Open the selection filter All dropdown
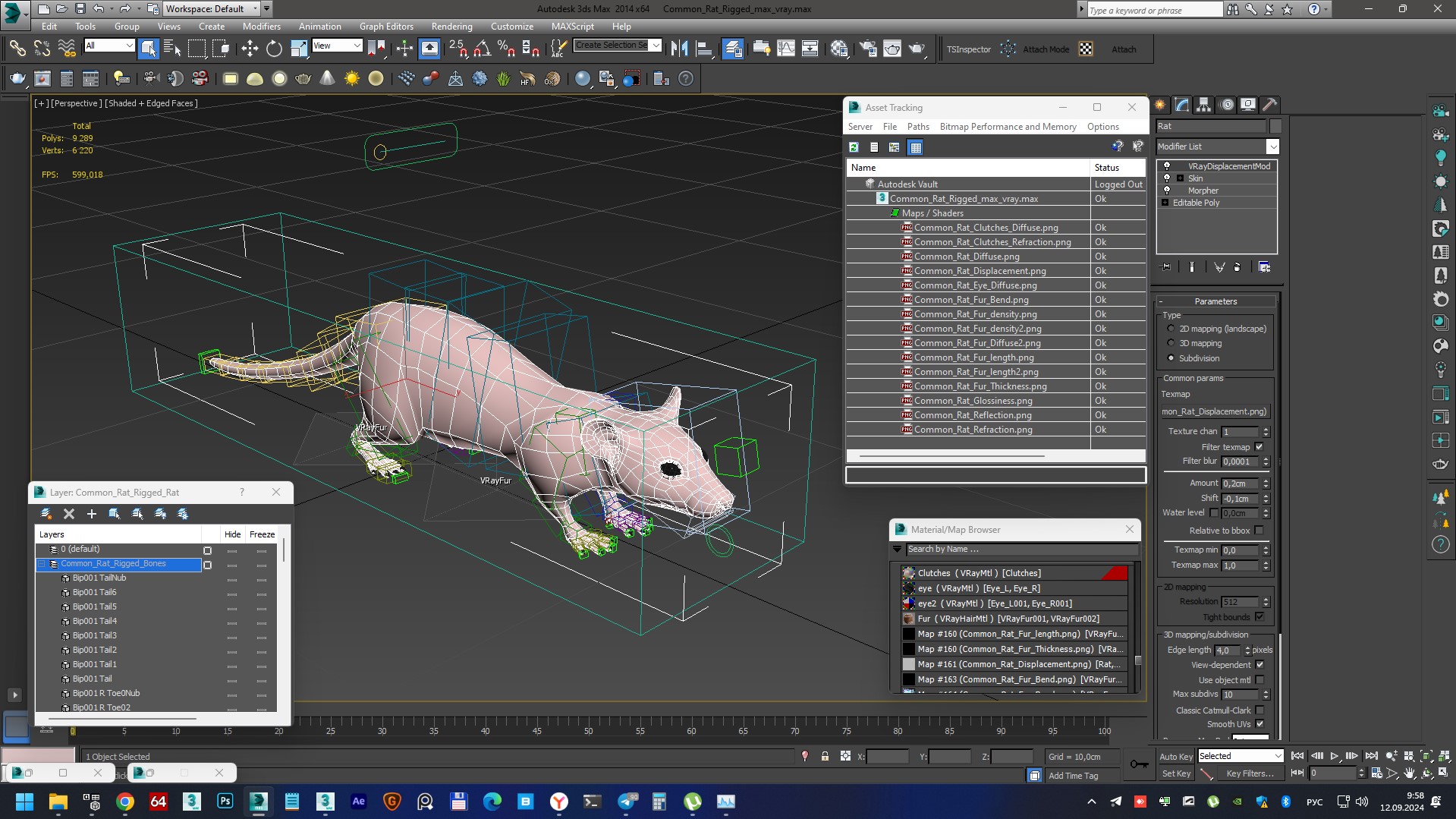Image resolution: width=1456 pixels, height=819 pixels. point(109,46)
